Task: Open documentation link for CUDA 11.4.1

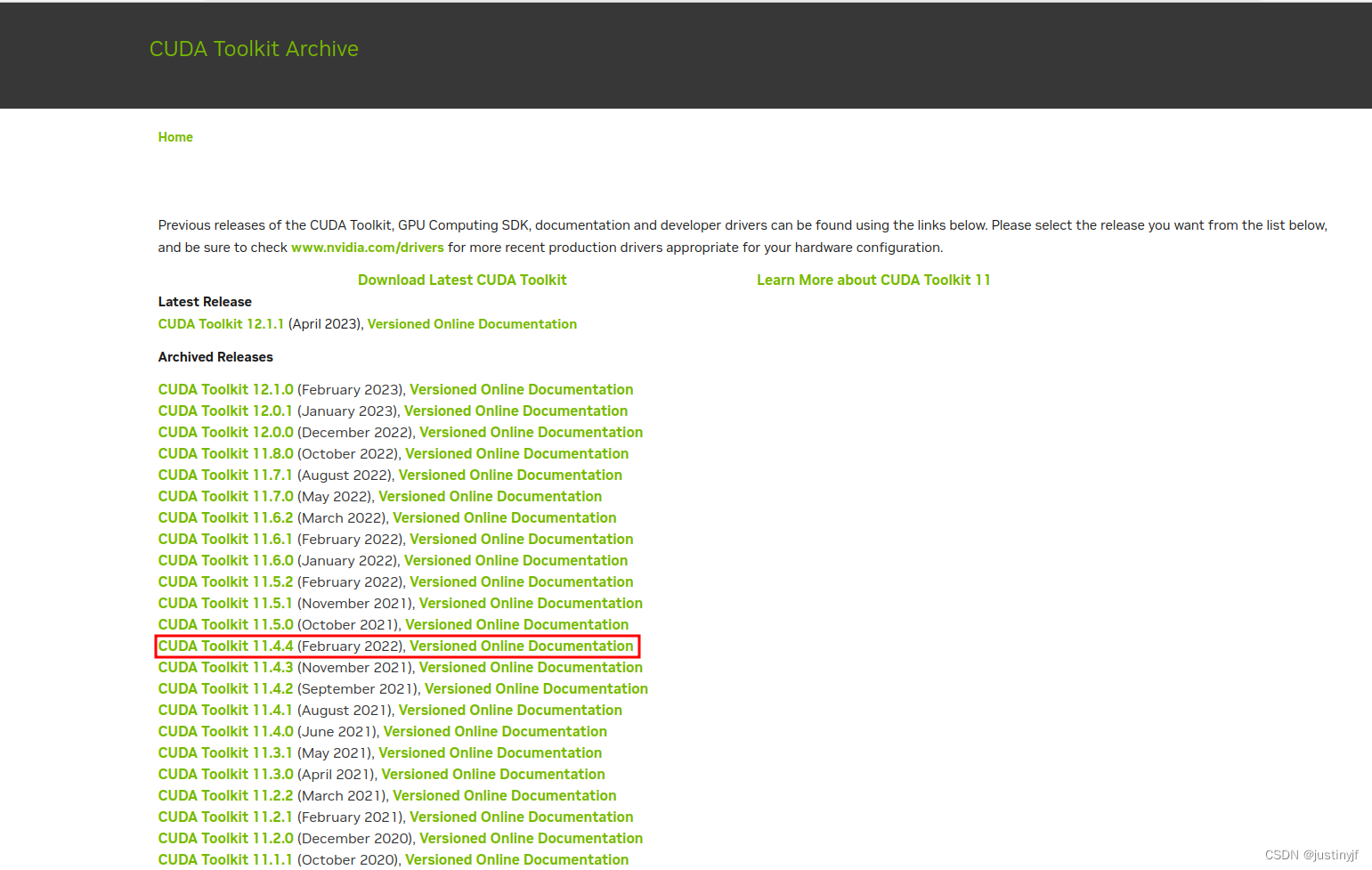Action: coord(511,710)
